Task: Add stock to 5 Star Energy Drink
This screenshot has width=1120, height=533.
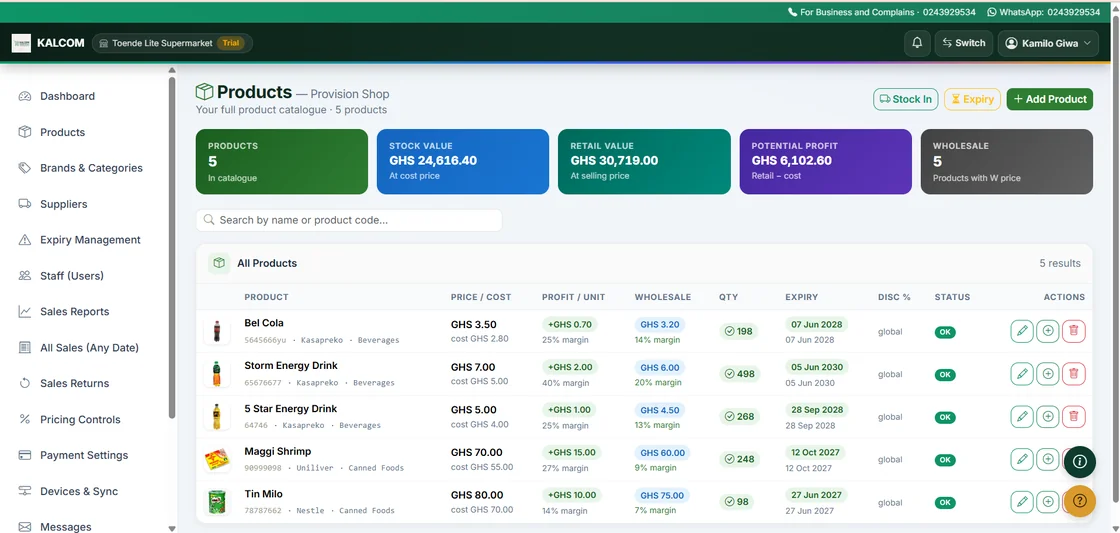Action: tap(1048, 417)
